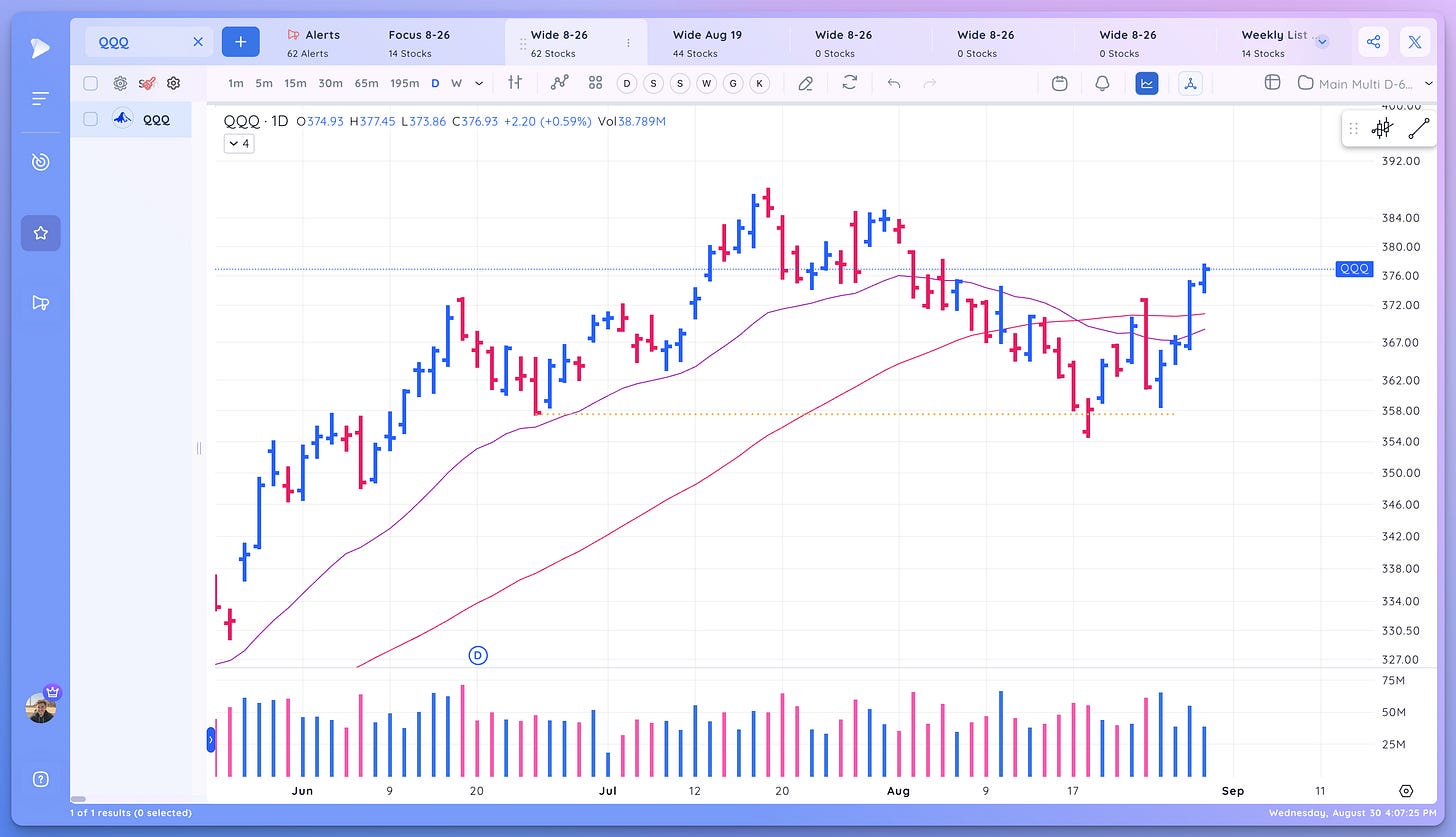
Task: Click the floating toolbar drag handle dots
Action: pos(1353,128)
